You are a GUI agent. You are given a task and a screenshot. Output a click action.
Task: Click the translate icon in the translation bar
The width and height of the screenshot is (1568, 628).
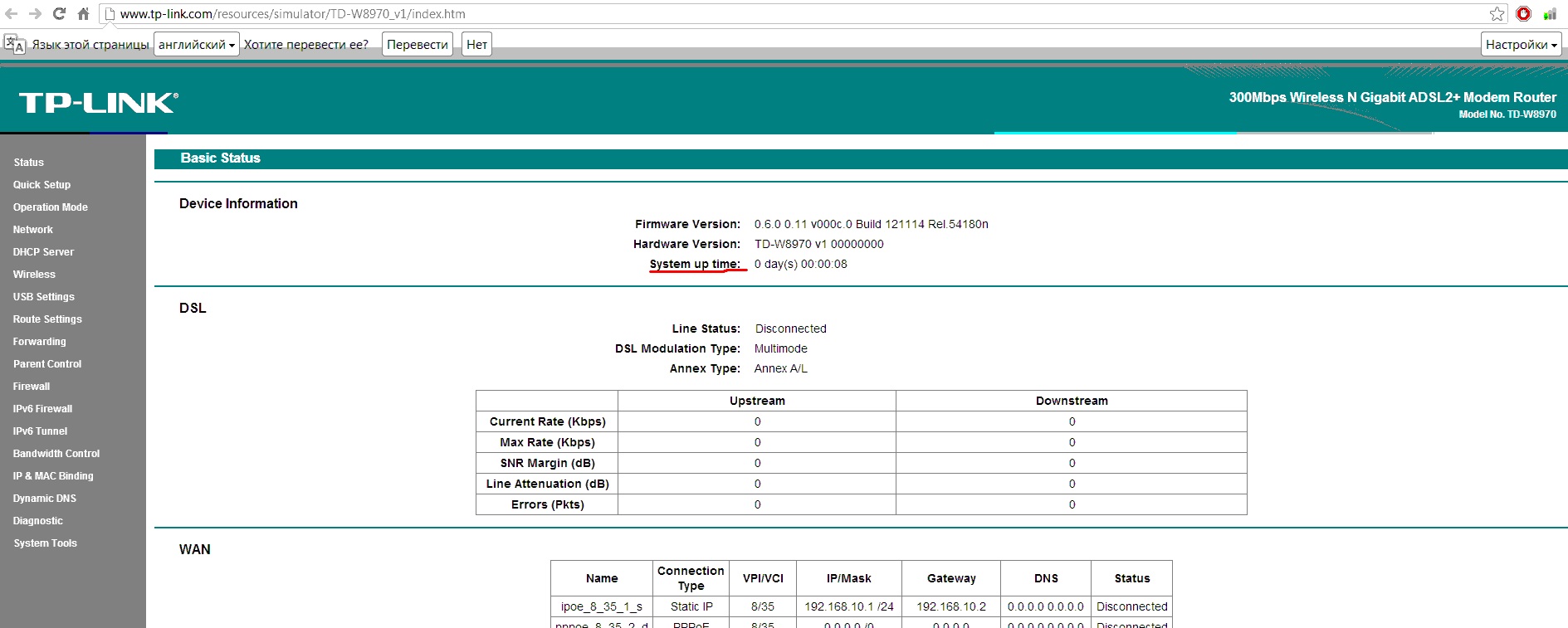point(14,44)
